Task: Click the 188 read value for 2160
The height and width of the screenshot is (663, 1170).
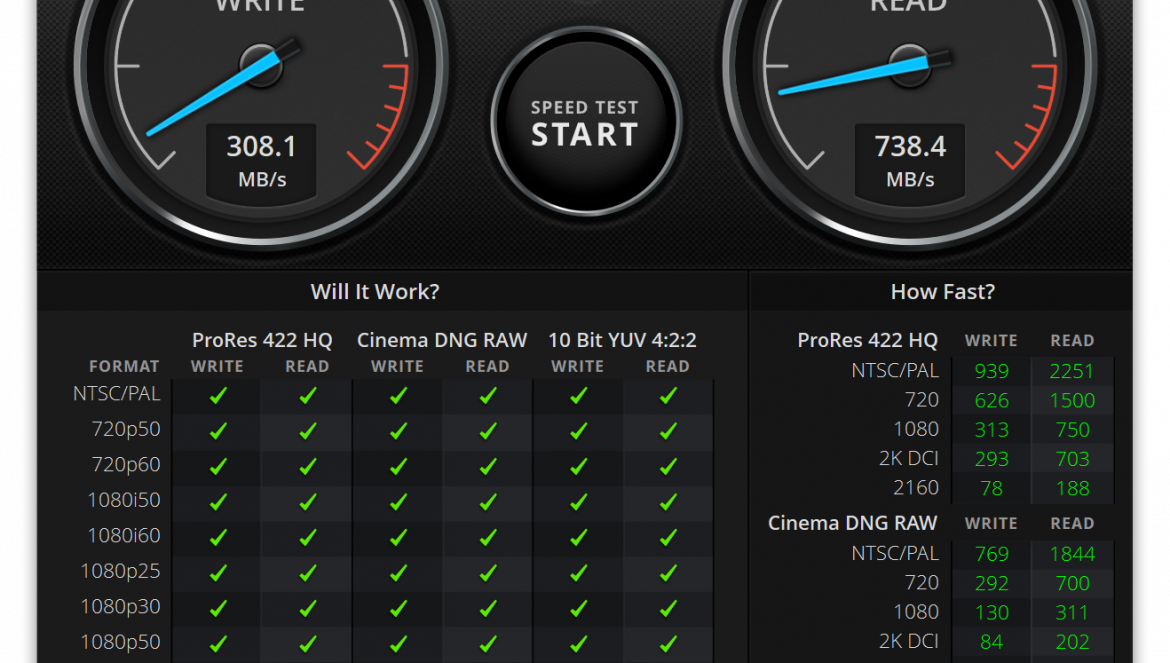Action: (x=1072, y=488)
